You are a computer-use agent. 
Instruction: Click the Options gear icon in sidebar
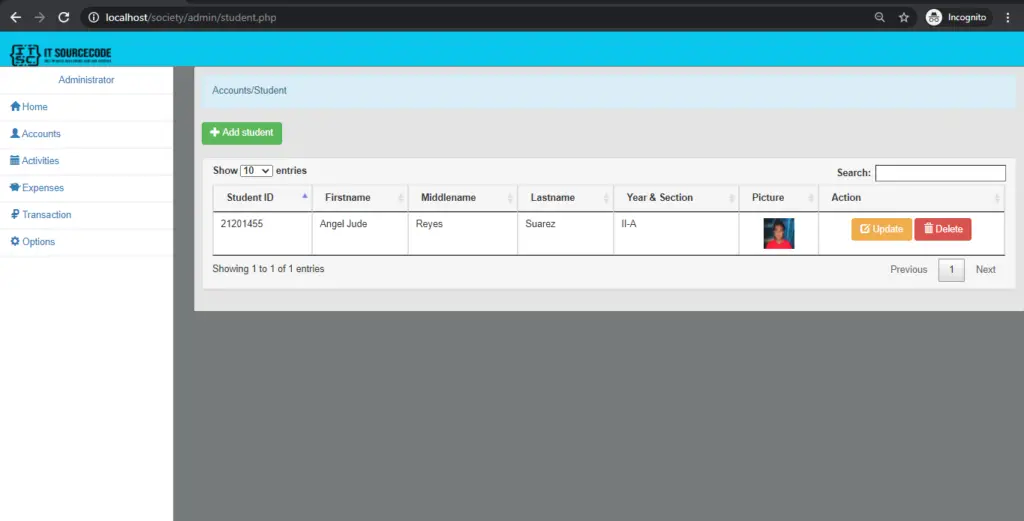click(x=15, y=242)
